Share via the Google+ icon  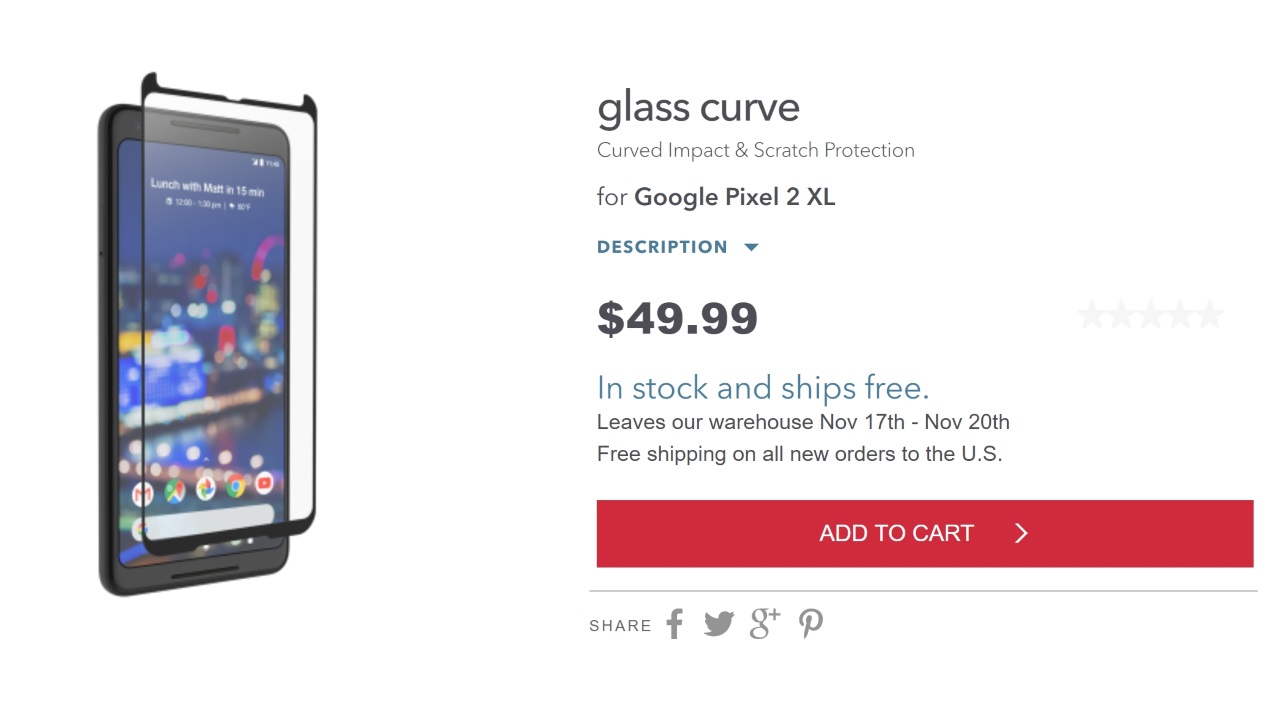tap(764, 623)
